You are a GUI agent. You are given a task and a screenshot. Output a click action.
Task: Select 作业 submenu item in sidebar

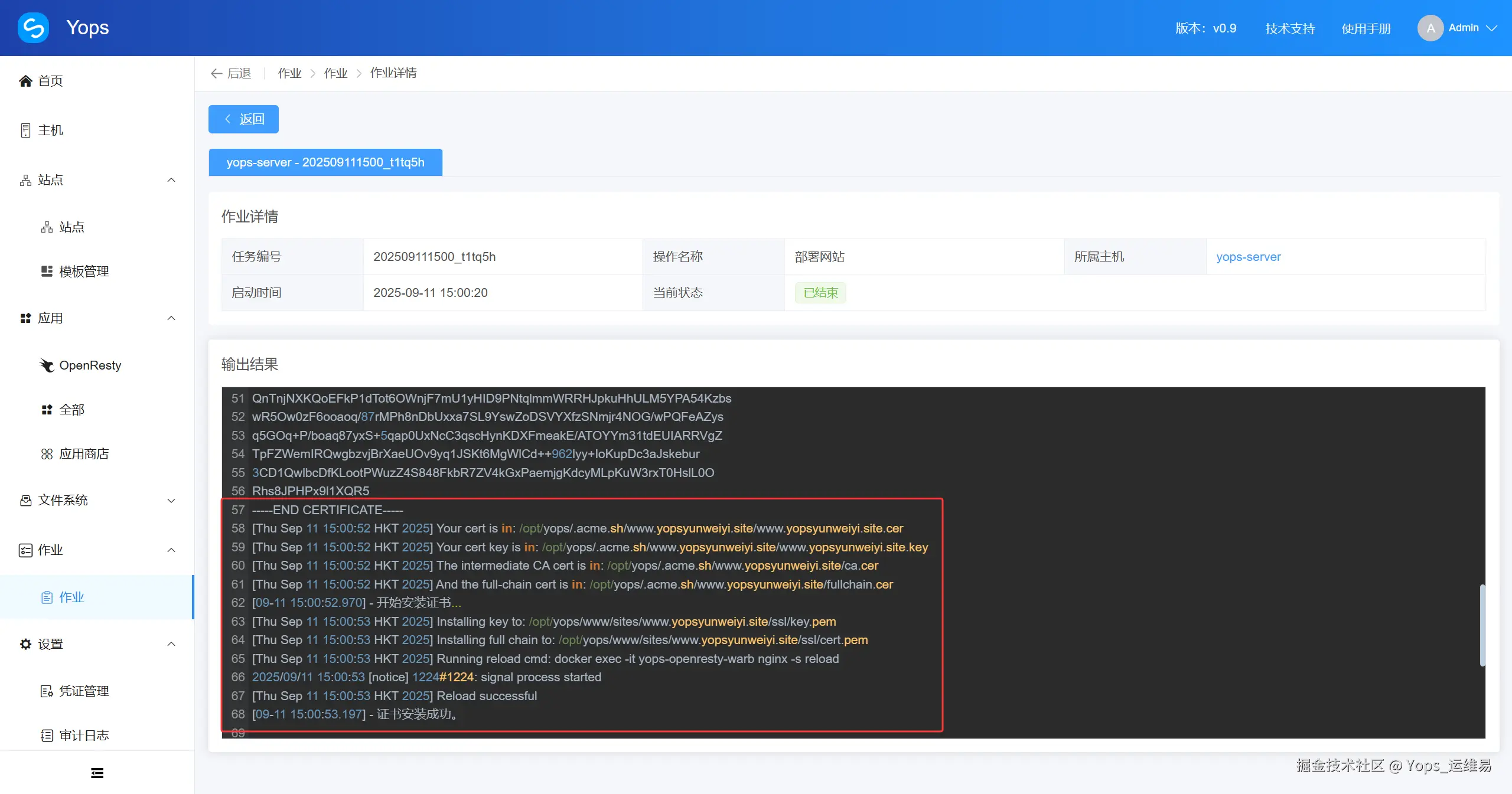click(x=71, y=597)
